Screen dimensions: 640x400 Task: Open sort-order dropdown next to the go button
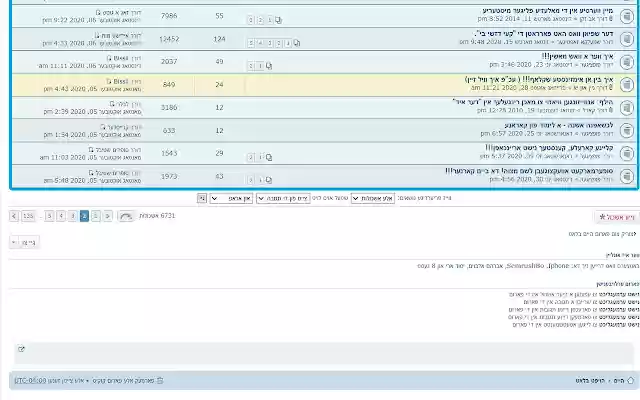(x=231, y=198)
